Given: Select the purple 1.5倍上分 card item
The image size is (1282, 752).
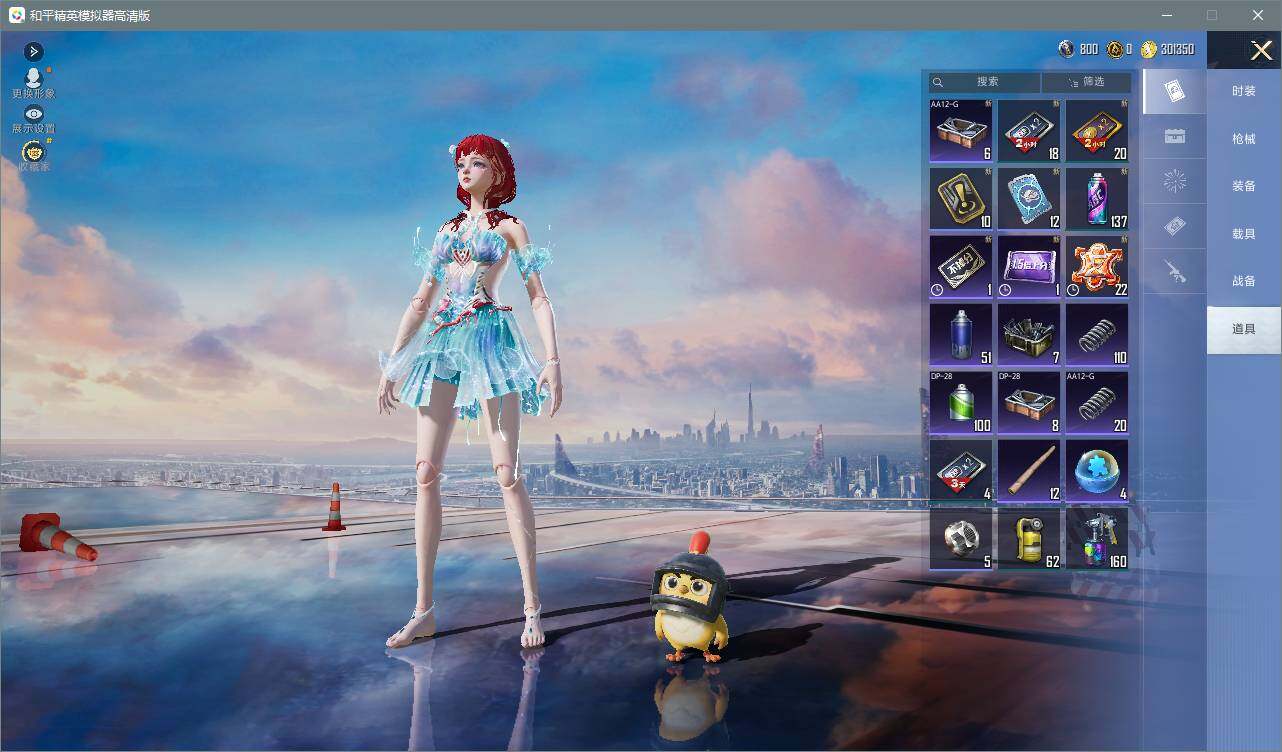Looking at the screenshot, I should click(x=1029, y=266).
